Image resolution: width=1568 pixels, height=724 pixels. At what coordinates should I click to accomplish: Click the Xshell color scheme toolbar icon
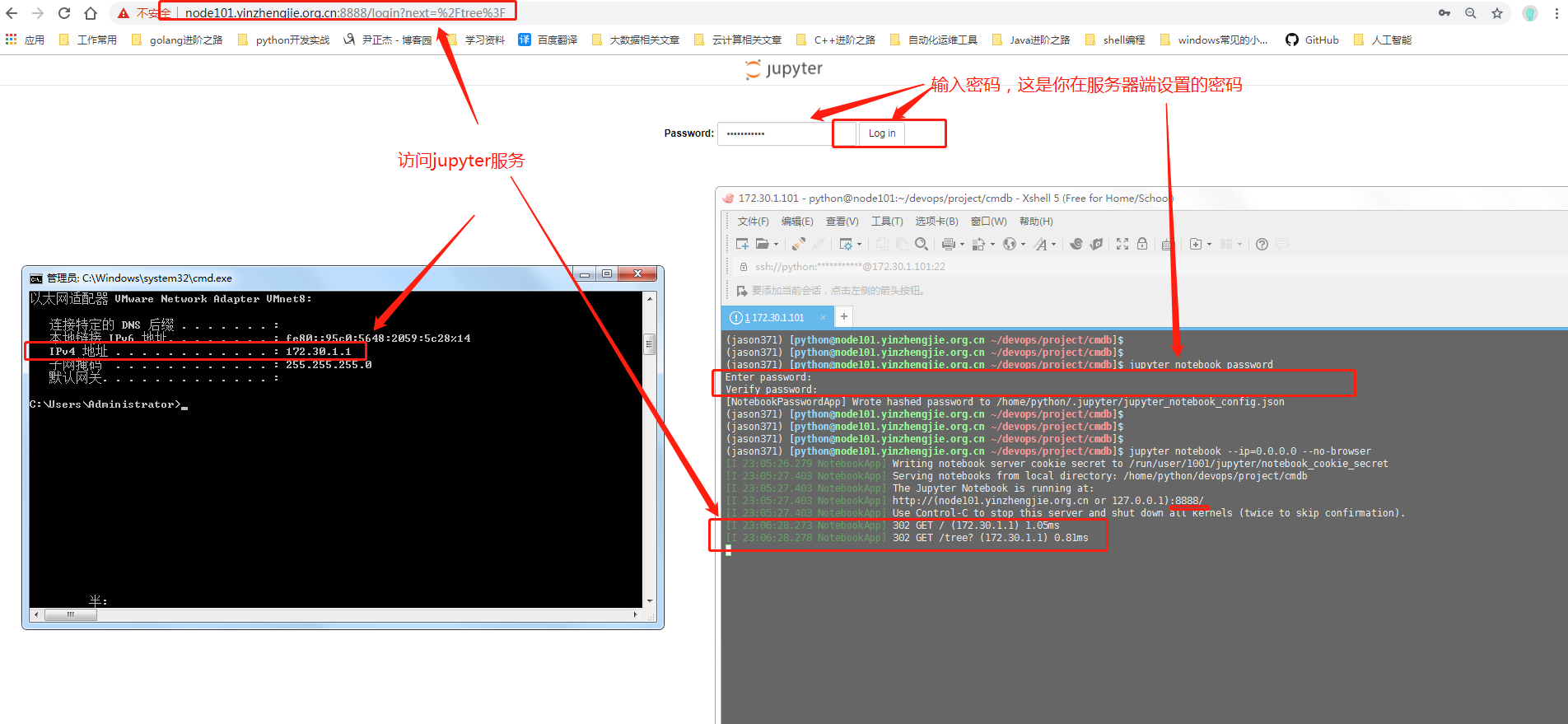tap(978, 244)
